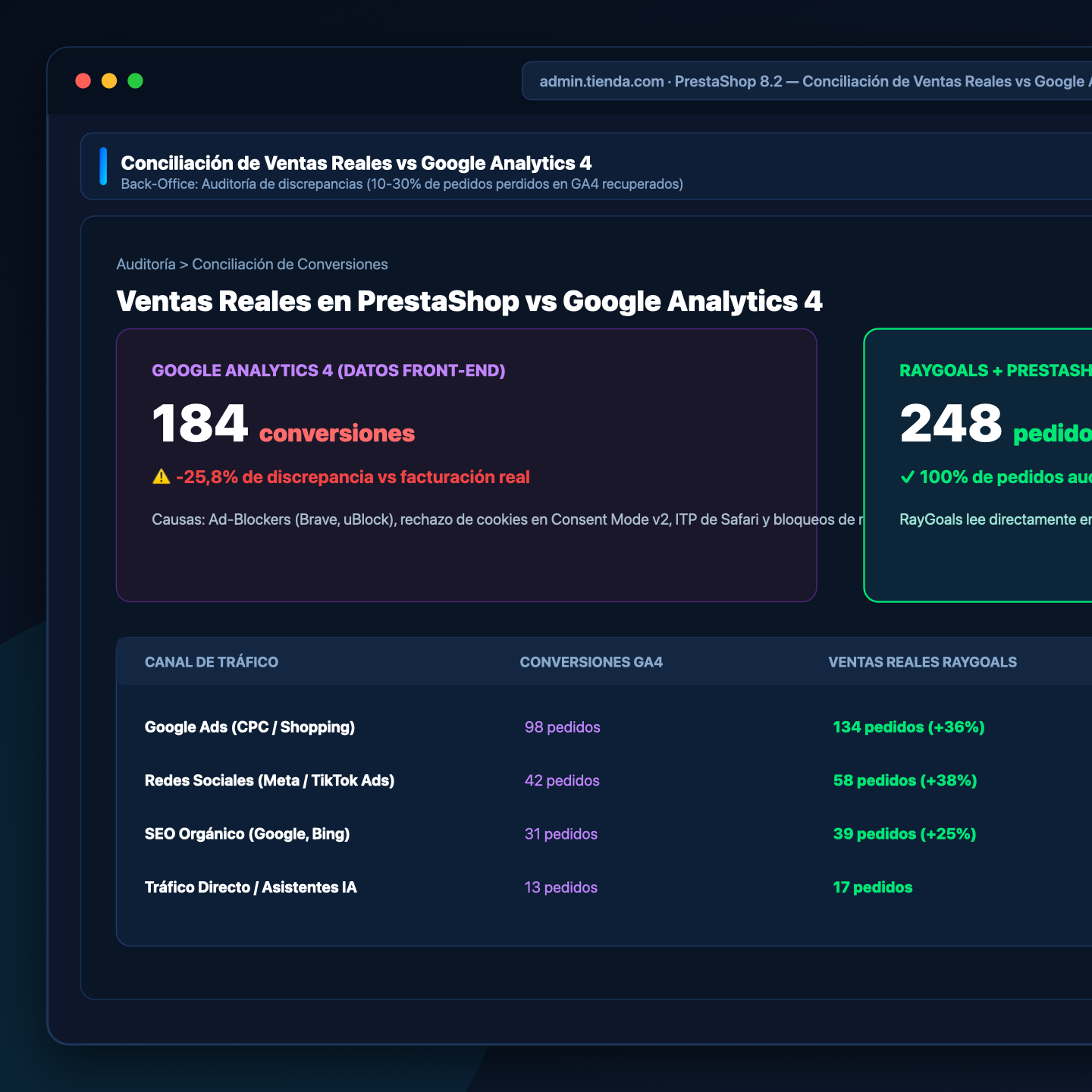Click the "98 pedidos" GA4 value

point(563,727)
